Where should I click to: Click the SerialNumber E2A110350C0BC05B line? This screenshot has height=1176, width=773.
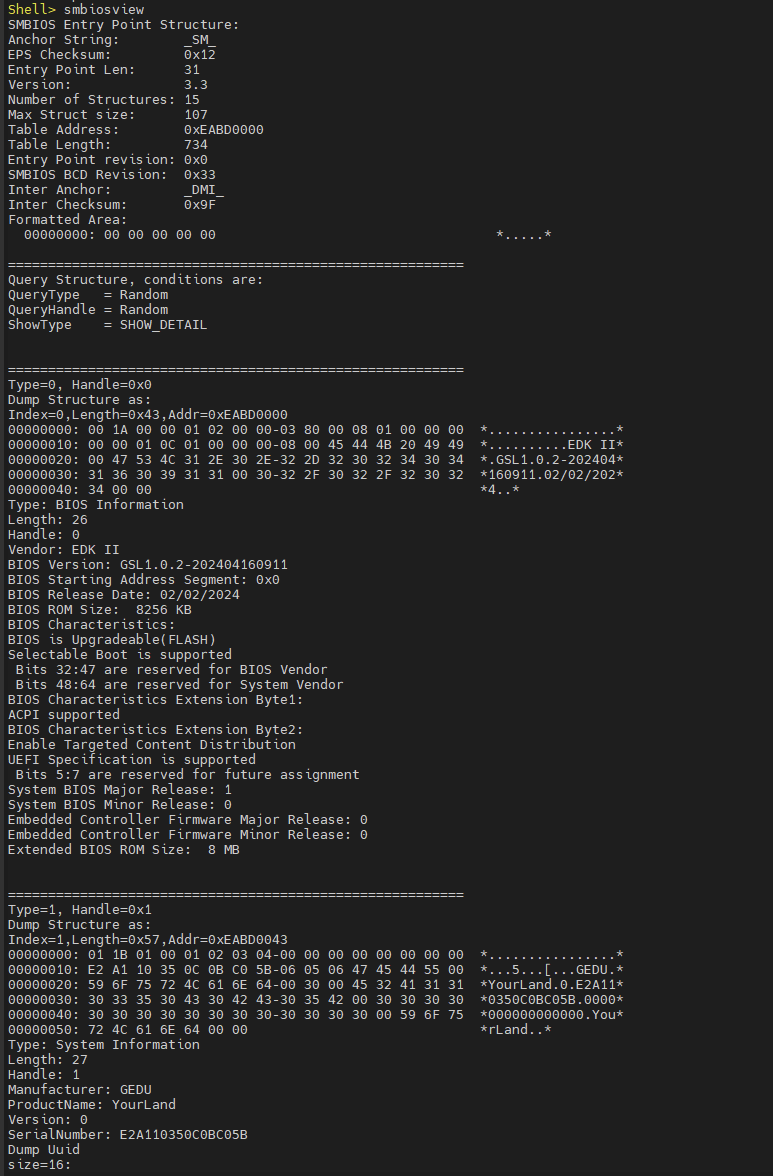[127, 1135]
